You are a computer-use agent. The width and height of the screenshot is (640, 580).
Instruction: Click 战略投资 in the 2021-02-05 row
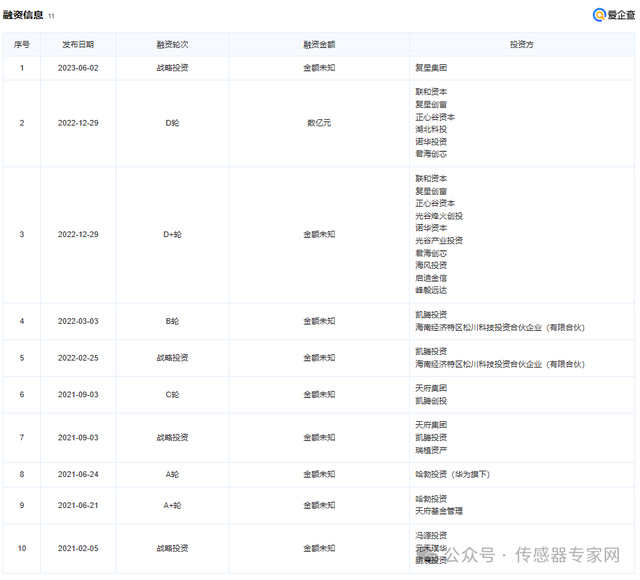(172, 548)
